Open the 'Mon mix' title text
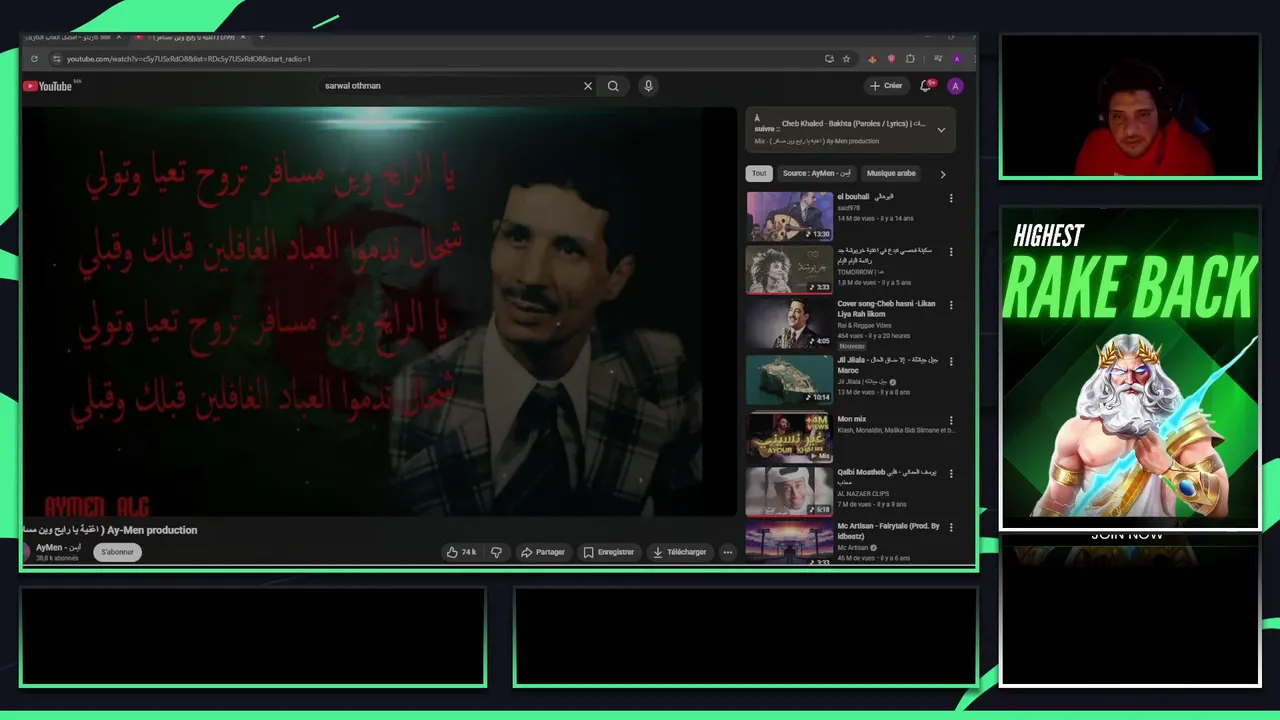 coord(852,419)
